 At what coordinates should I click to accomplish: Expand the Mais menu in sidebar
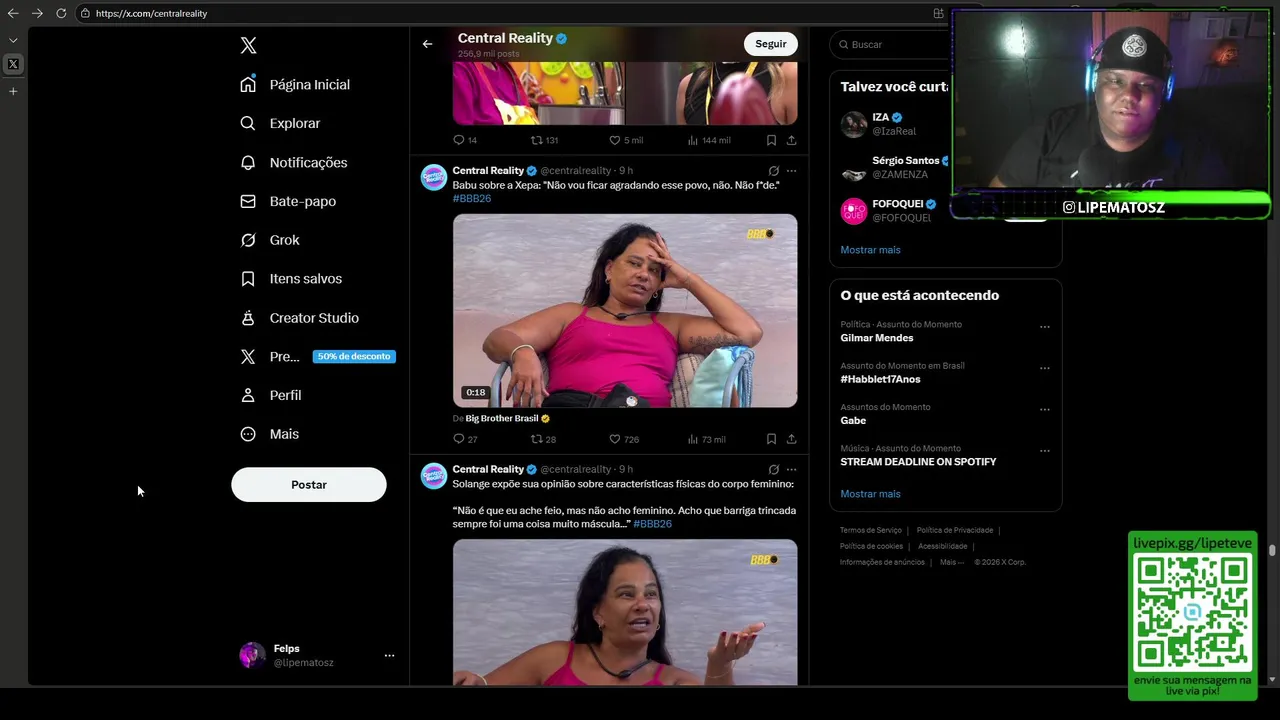point(270,434)
